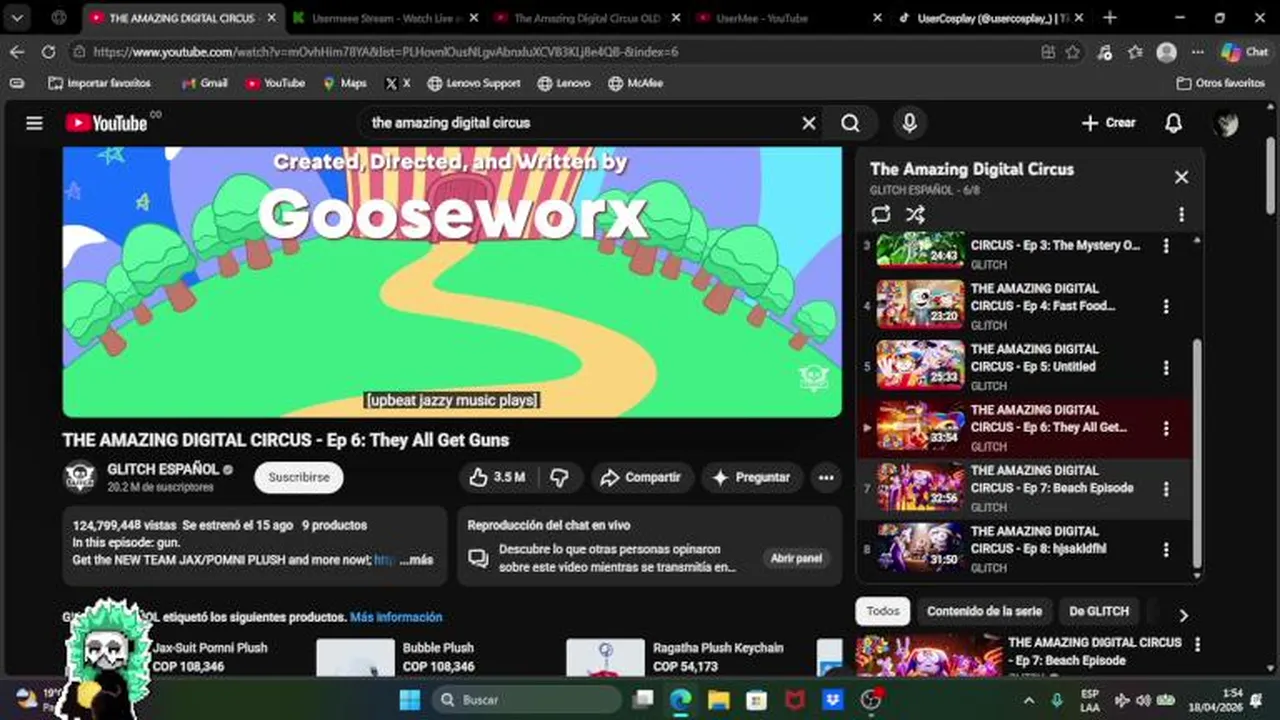
Task: Open options for Ep 8: hjsakldfhl item
Action: tap(1166, 549)
